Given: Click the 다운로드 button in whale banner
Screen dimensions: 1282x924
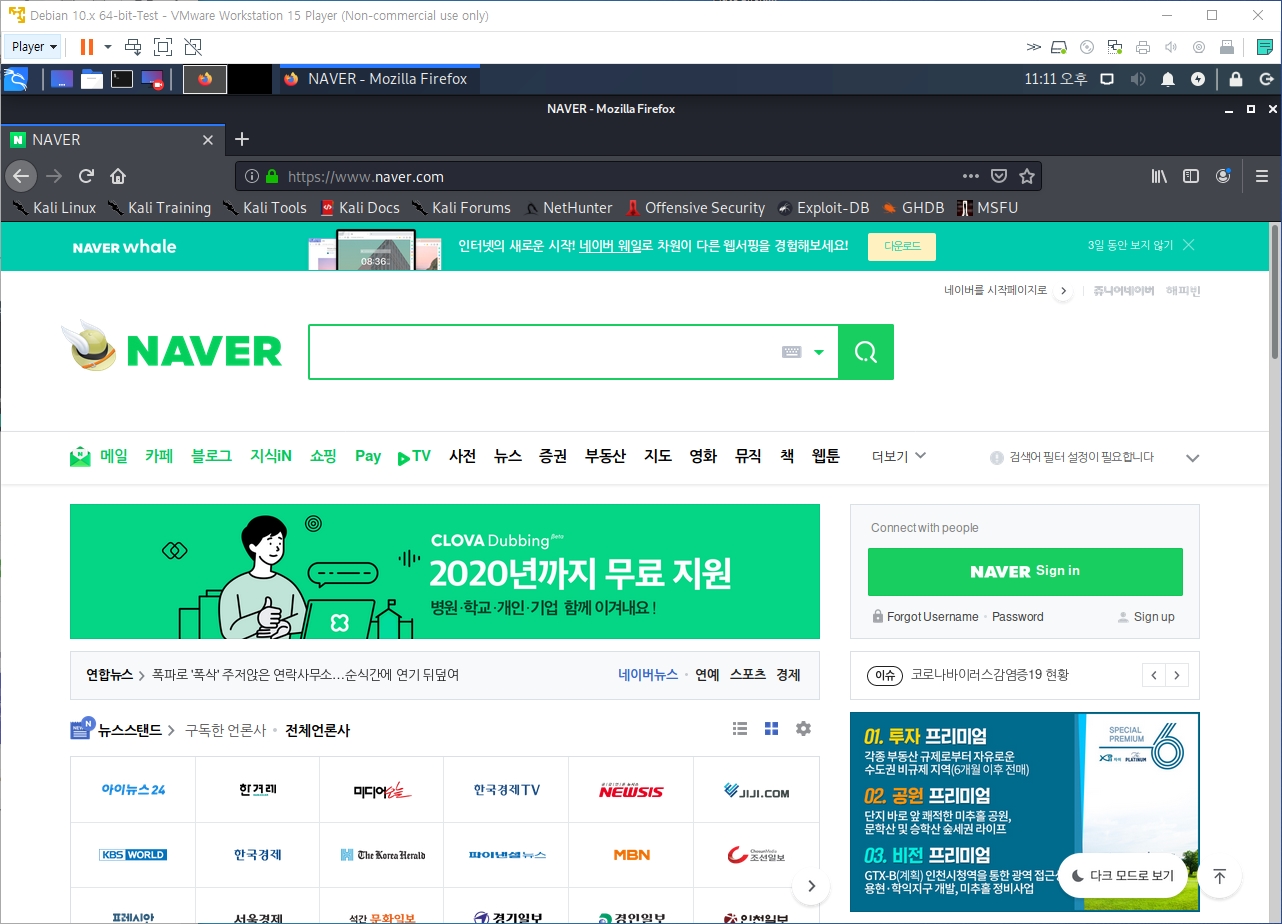Looking at the screenshot, I should [x=902, y=246].
